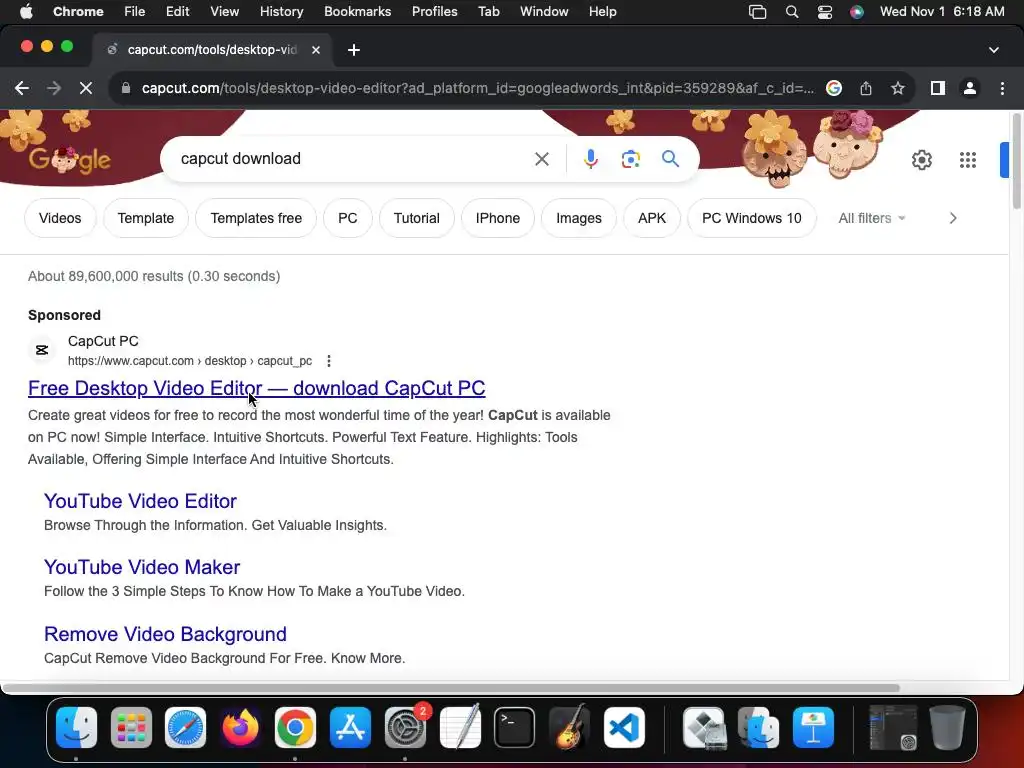Open macOS Control Center
1024x768 pixels.
825,12
